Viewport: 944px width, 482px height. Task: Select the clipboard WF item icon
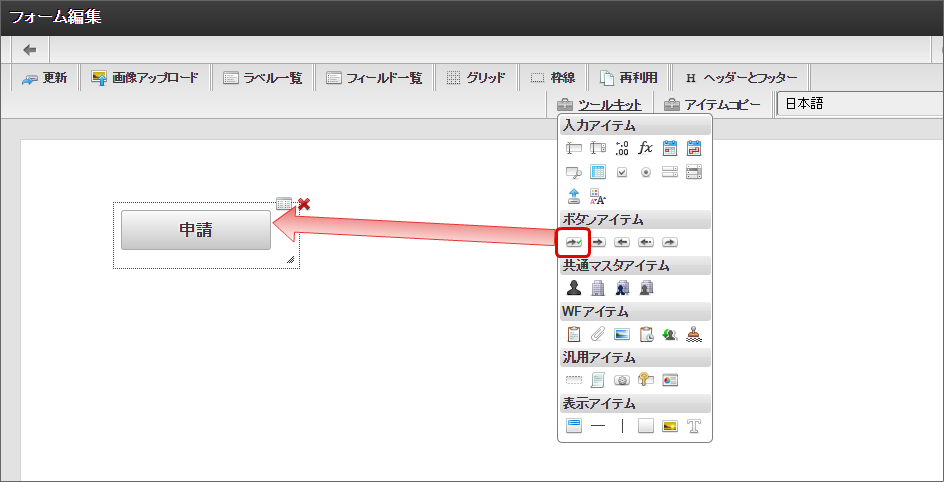point(574,334)
